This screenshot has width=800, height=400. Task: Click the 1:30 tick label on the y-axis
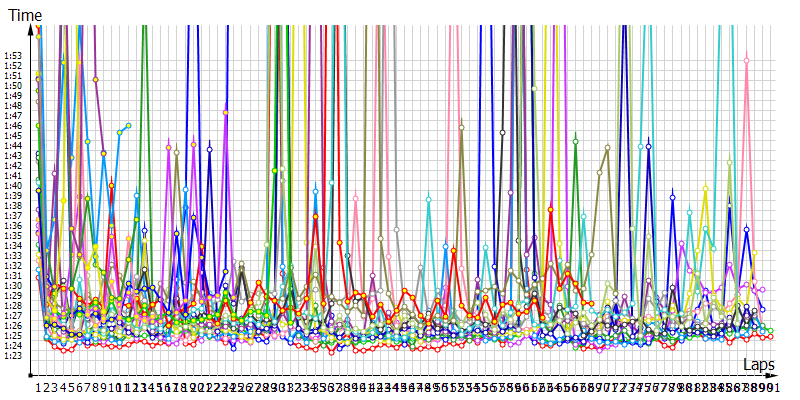coord(14,286)
